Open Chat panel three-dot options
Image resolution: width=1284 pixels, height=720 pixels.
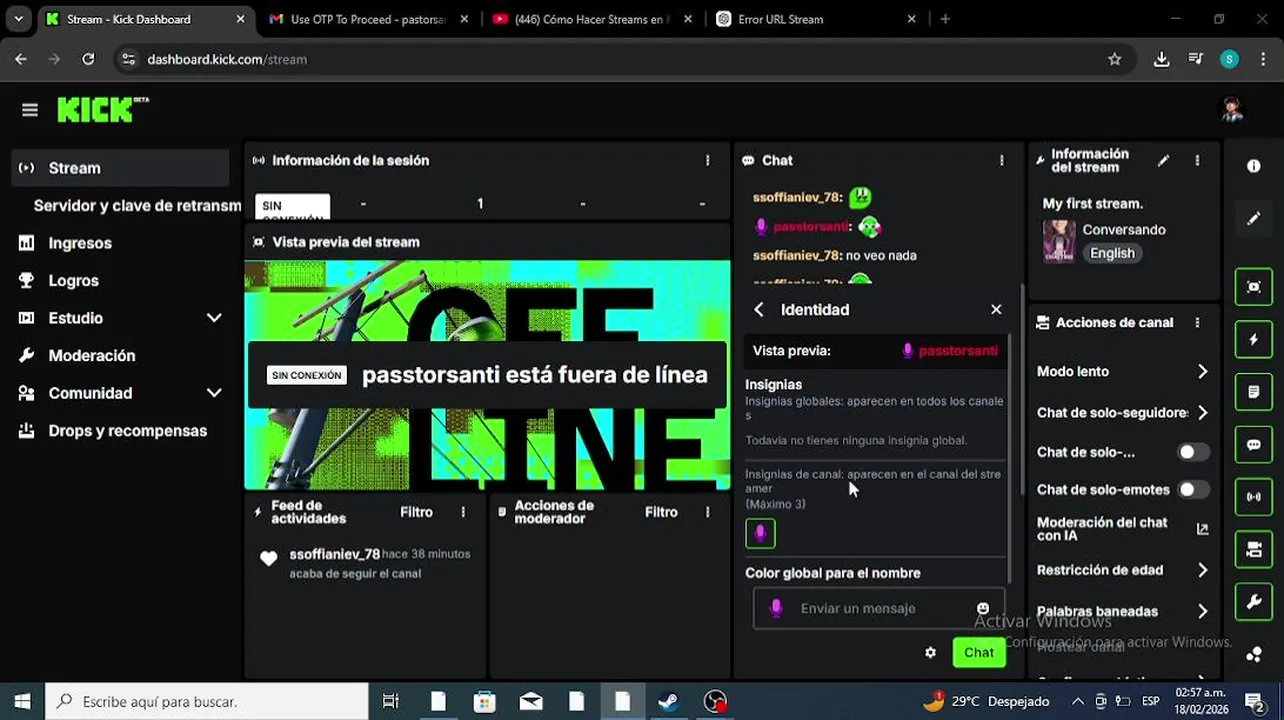click(1001, 160)
